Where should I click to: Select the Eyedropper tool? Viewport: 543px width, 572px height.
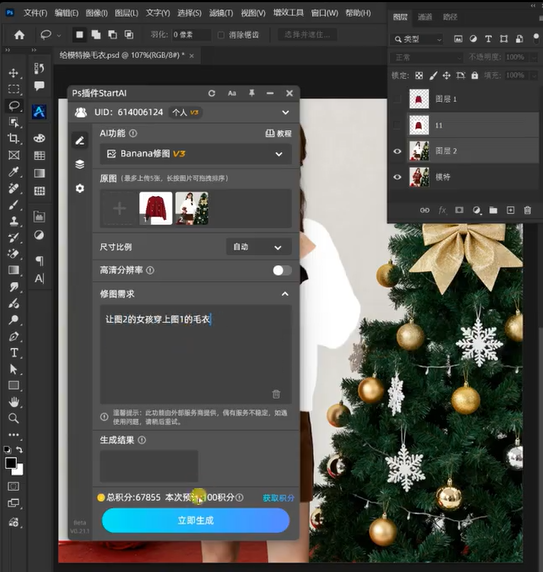click(14, 171)
